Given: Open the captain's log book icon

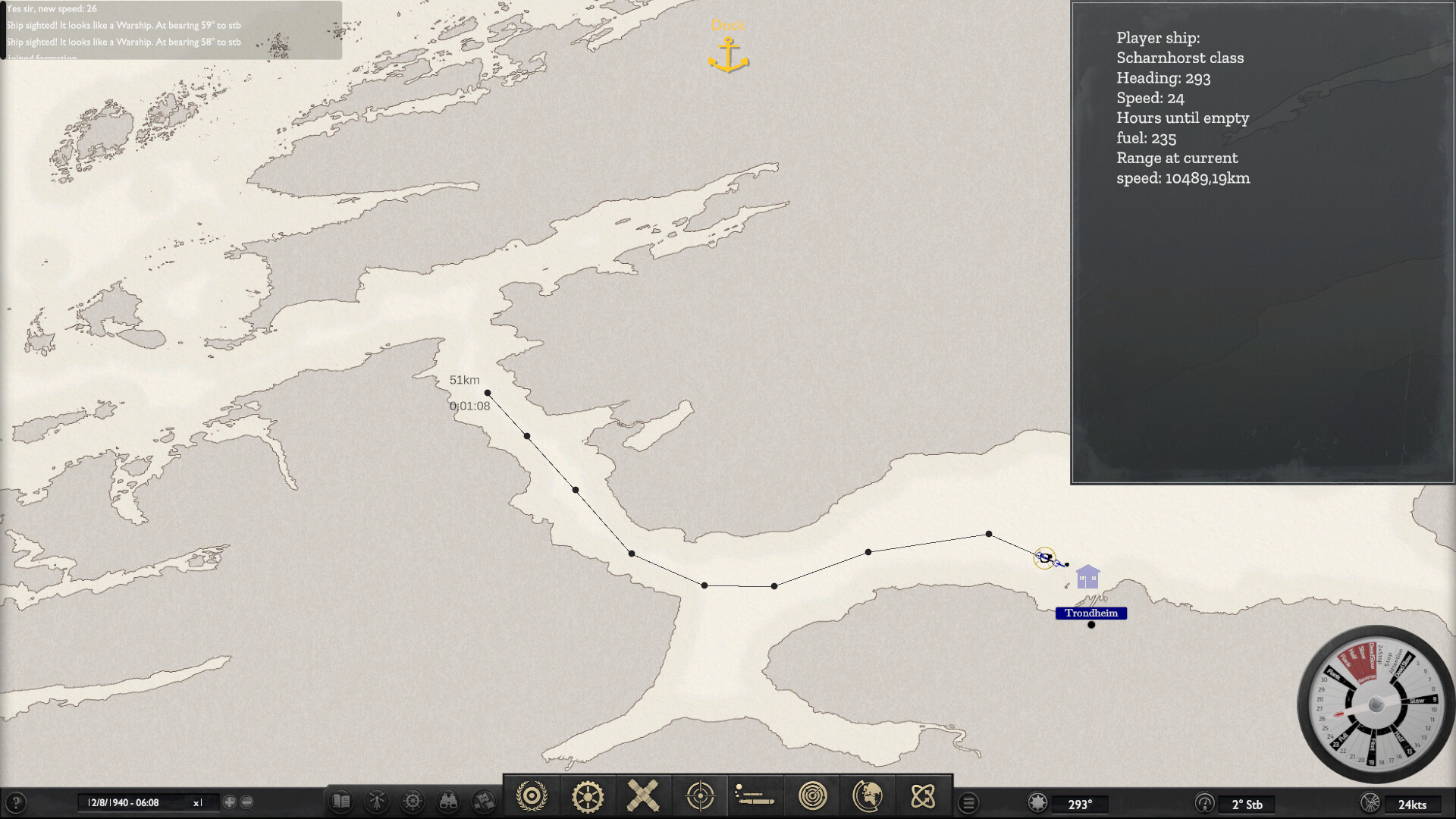Looking at the screenshot, I should [x=340, y=801].
